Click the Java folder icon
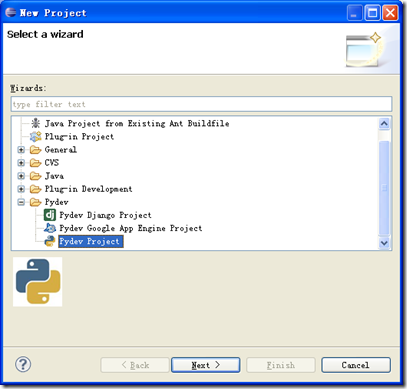Image resolution: width=407 pixels, height=389 pixels. [x=35, y=176]
